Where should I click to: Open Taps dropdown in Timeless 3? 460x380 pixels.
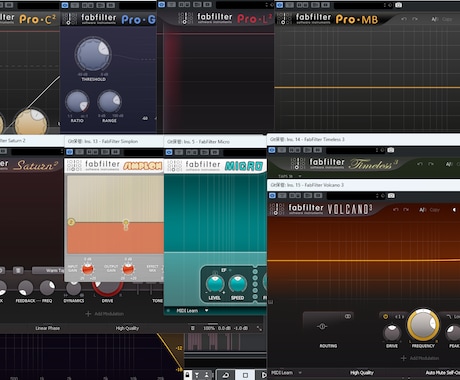click(290, 176)
